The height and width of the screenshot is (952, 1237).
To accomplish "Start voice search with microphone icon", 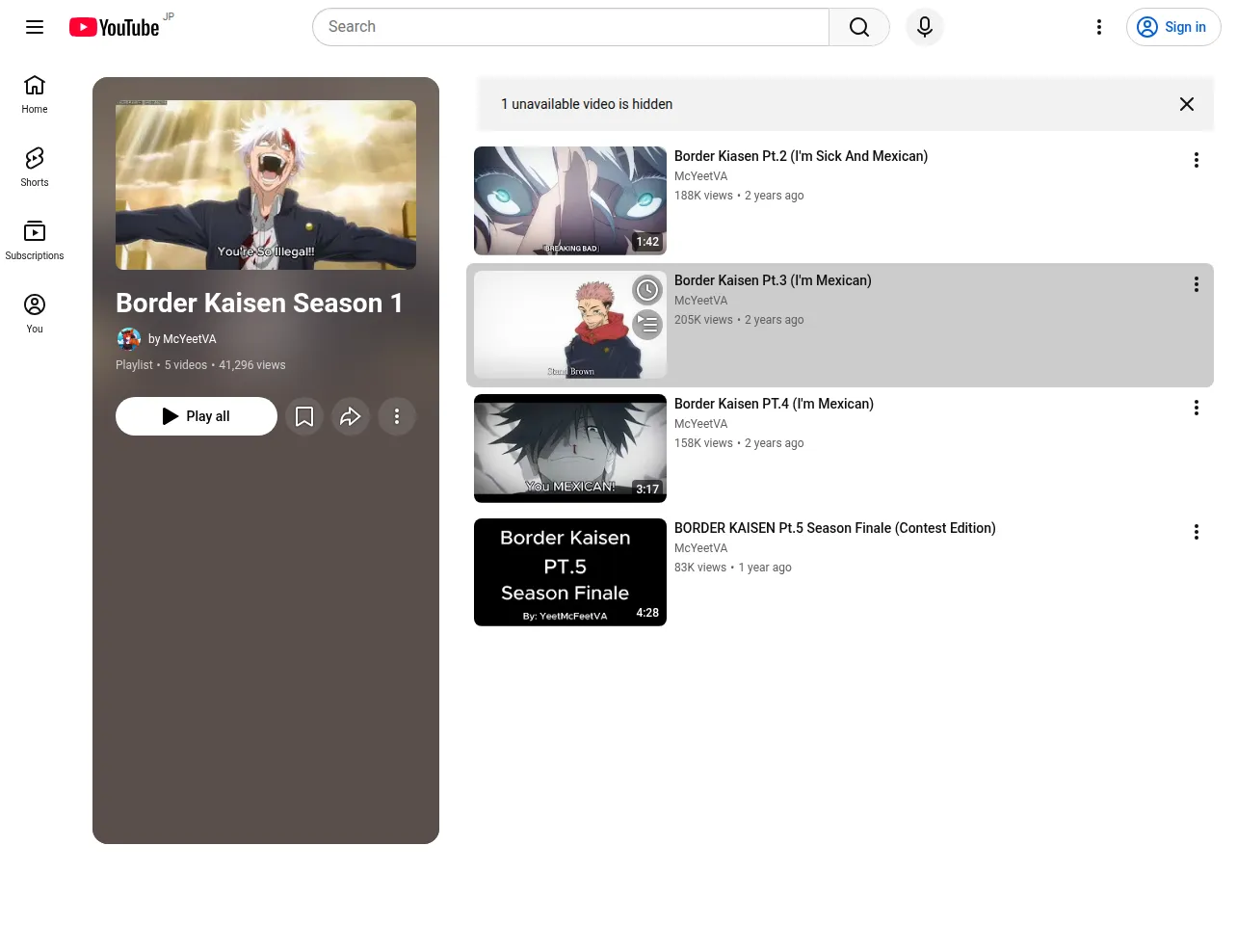I will tap(925, 27).
